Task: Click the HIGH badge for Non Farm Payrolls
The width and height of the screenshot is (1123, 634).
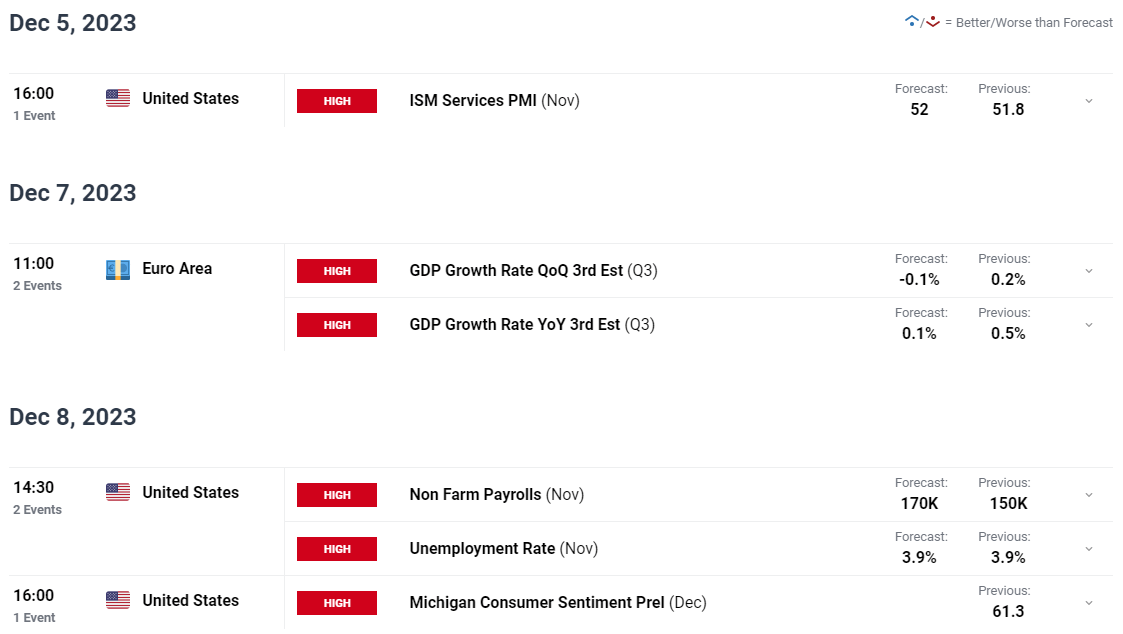Action: tap(337, 495)
